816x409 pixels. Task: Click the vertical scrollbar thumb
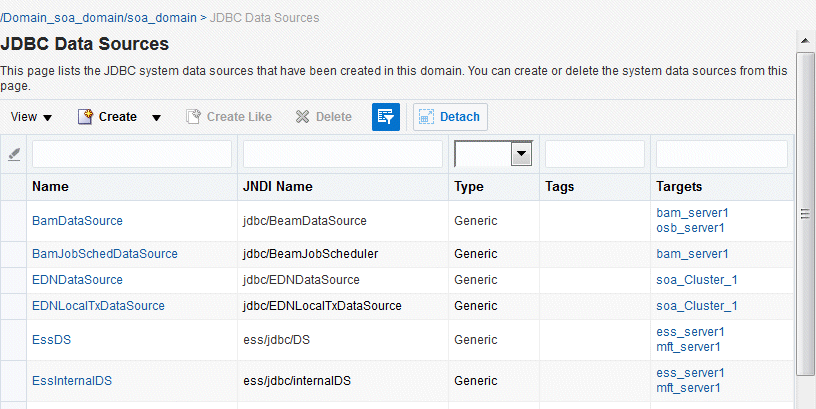pyautogui.click(x=806, y=213)
